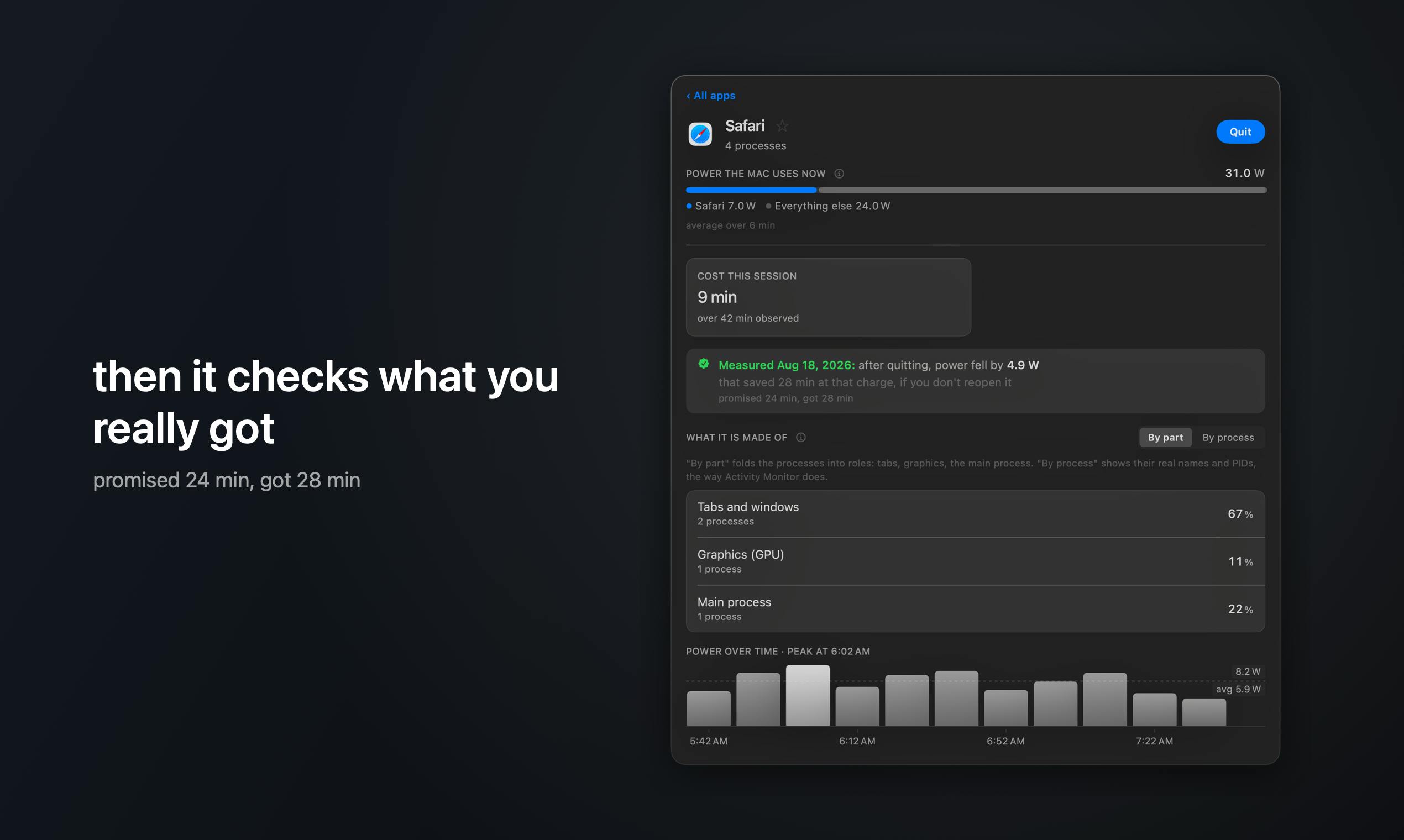1404x840 pixels.
Task: Select the chart bar above 7:22 AM
Action: 1154,709
